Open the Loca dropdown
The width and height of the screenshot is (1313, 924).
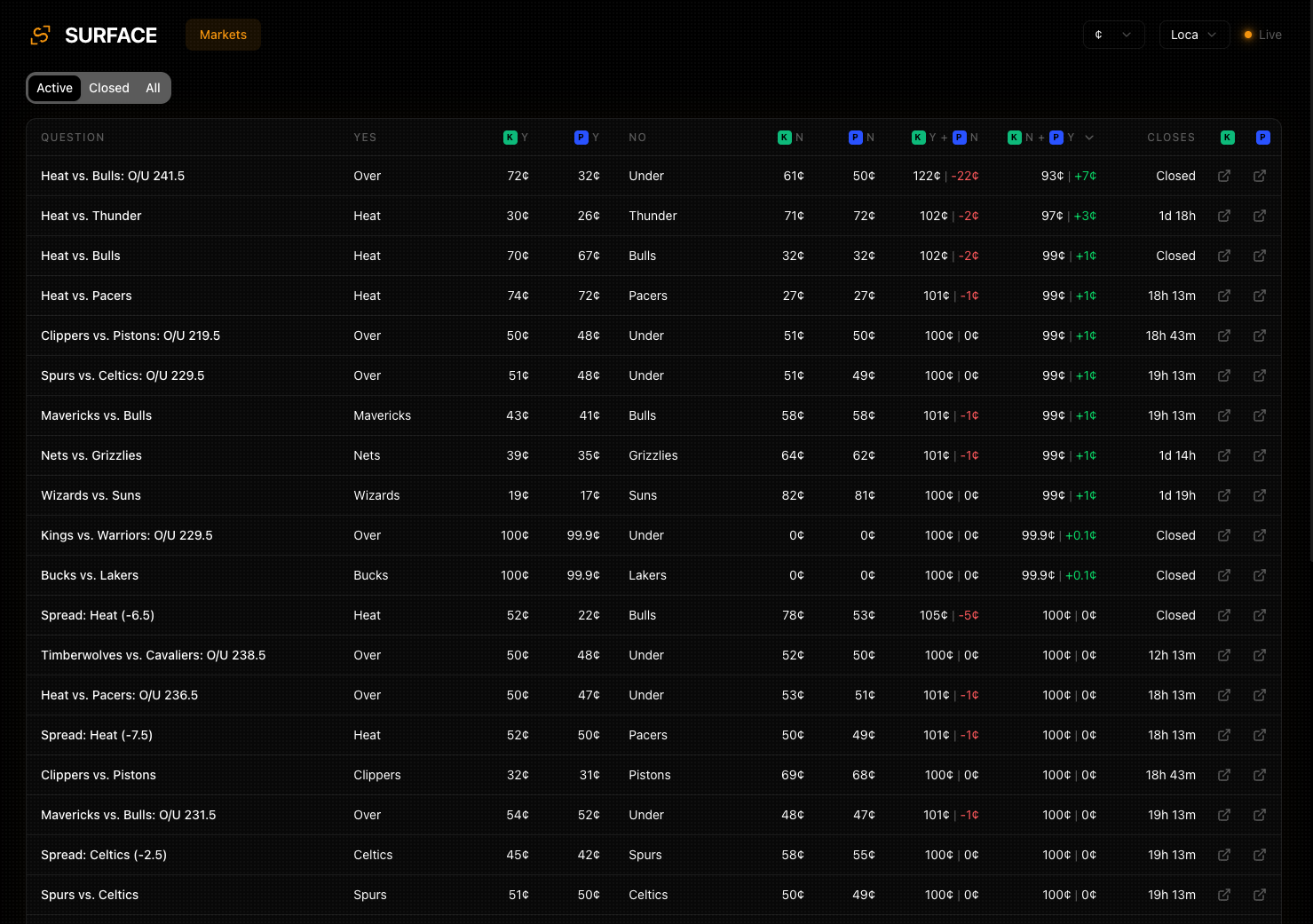(1194, 35)
